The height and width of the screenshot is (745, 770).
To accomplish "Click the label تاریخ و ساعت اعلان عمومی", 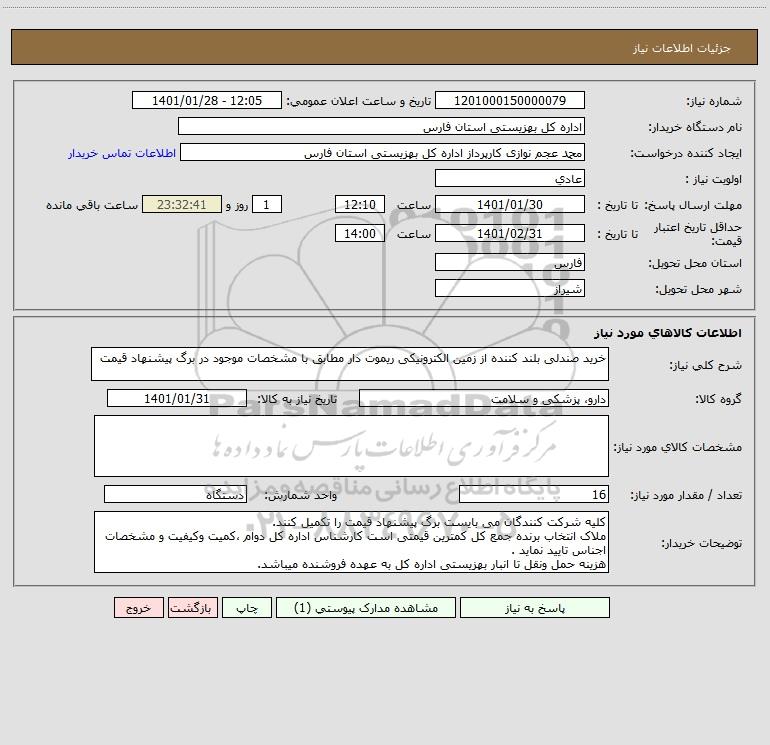I will coord(358,101).
